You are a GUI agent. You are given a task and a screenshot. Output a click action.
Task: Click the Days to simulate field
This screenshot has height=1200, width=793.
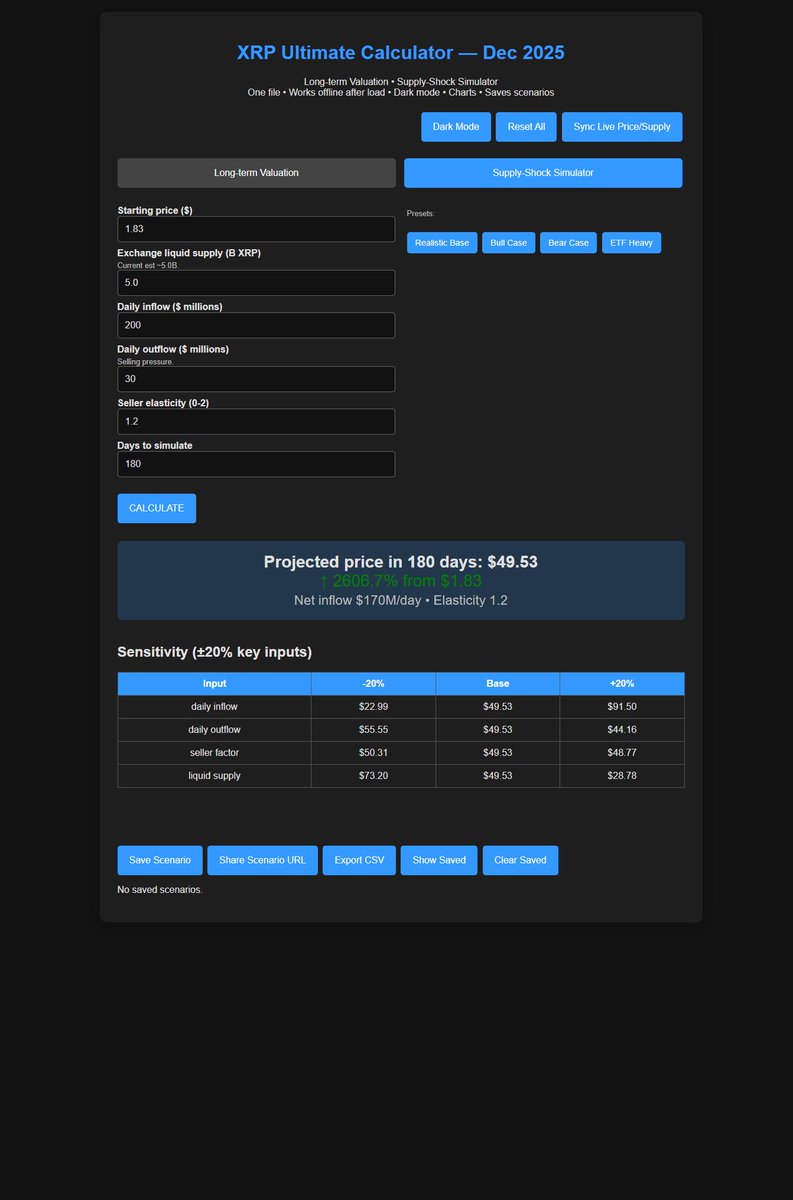(x=256, y=464)
